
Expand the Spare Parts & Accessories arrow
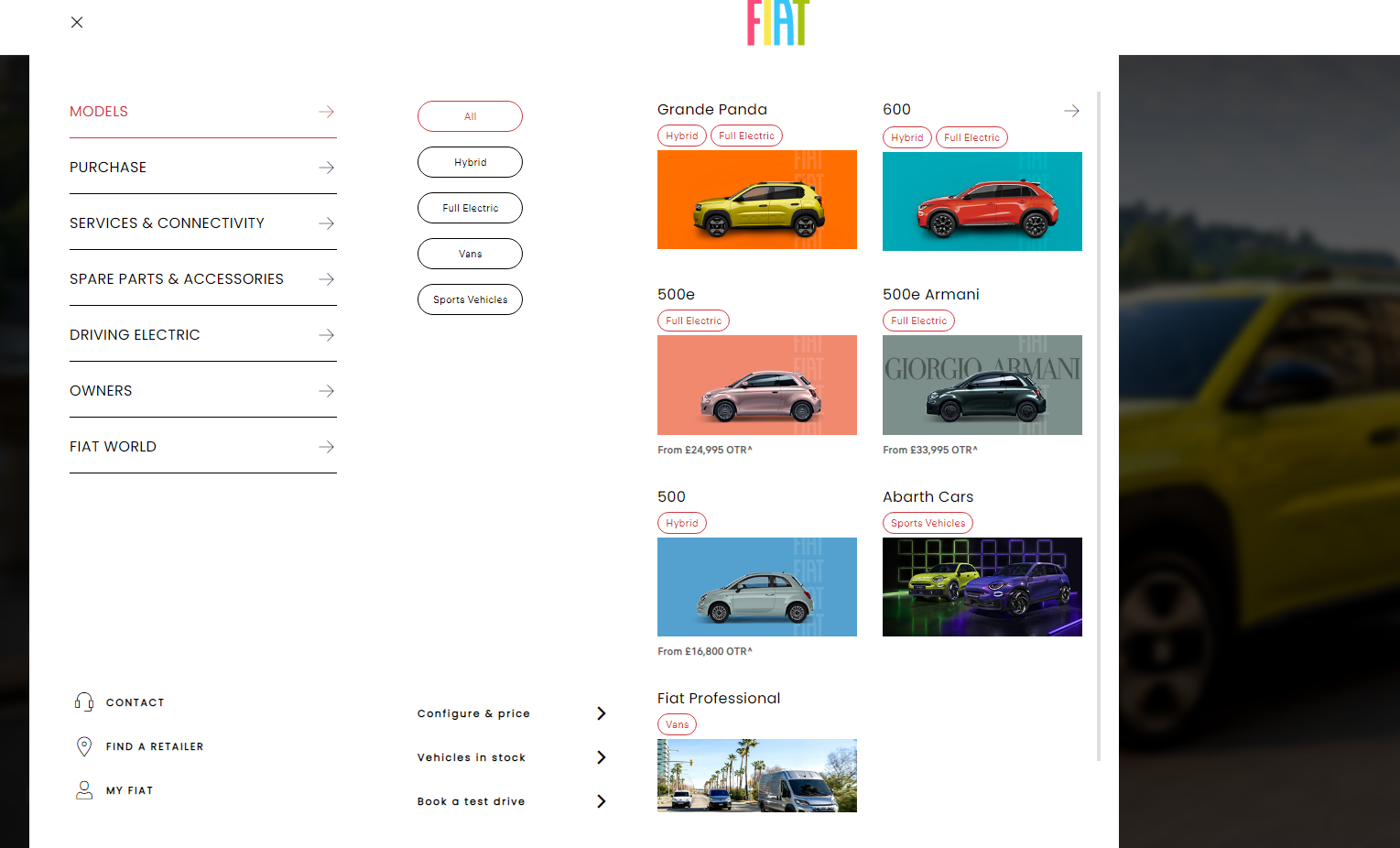tap(326, 279)
